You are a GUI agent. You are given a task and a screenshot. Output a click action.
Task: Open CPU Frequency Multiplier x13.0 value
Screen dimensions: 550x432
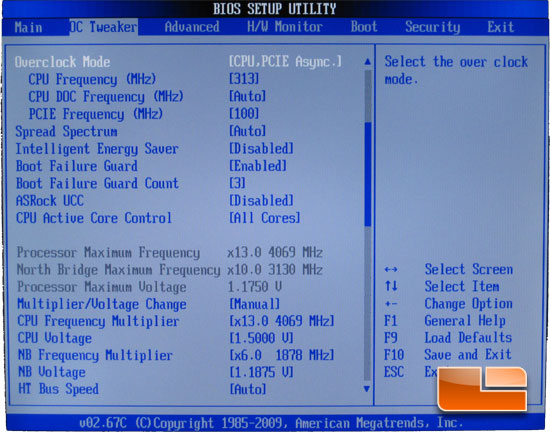point(282,321)
